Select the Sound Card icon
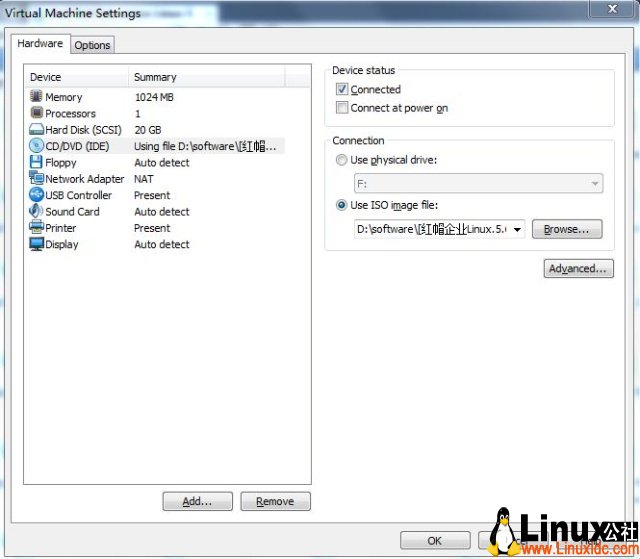The height and width of the screenshot is (559, 640). click(36, 211)
